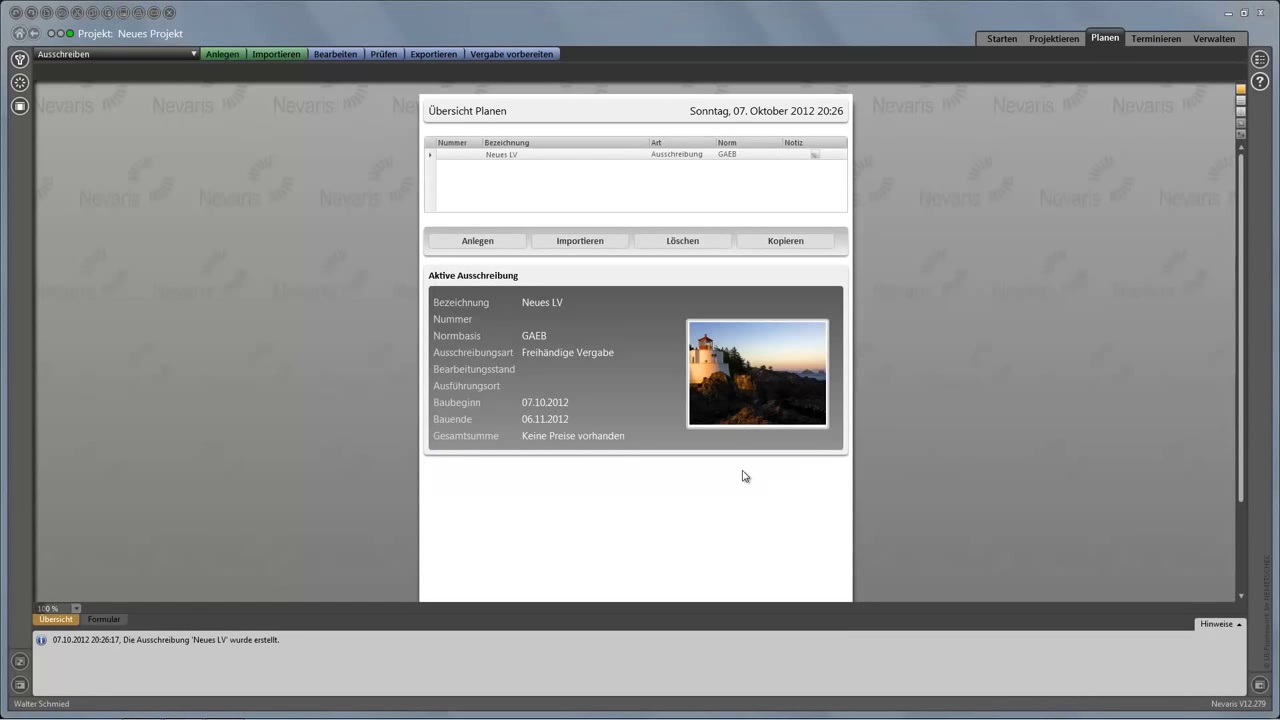Click the Löschen button
Image resolution: width=1280 pixels, height=720 pixels.
(x=683, y=241)
